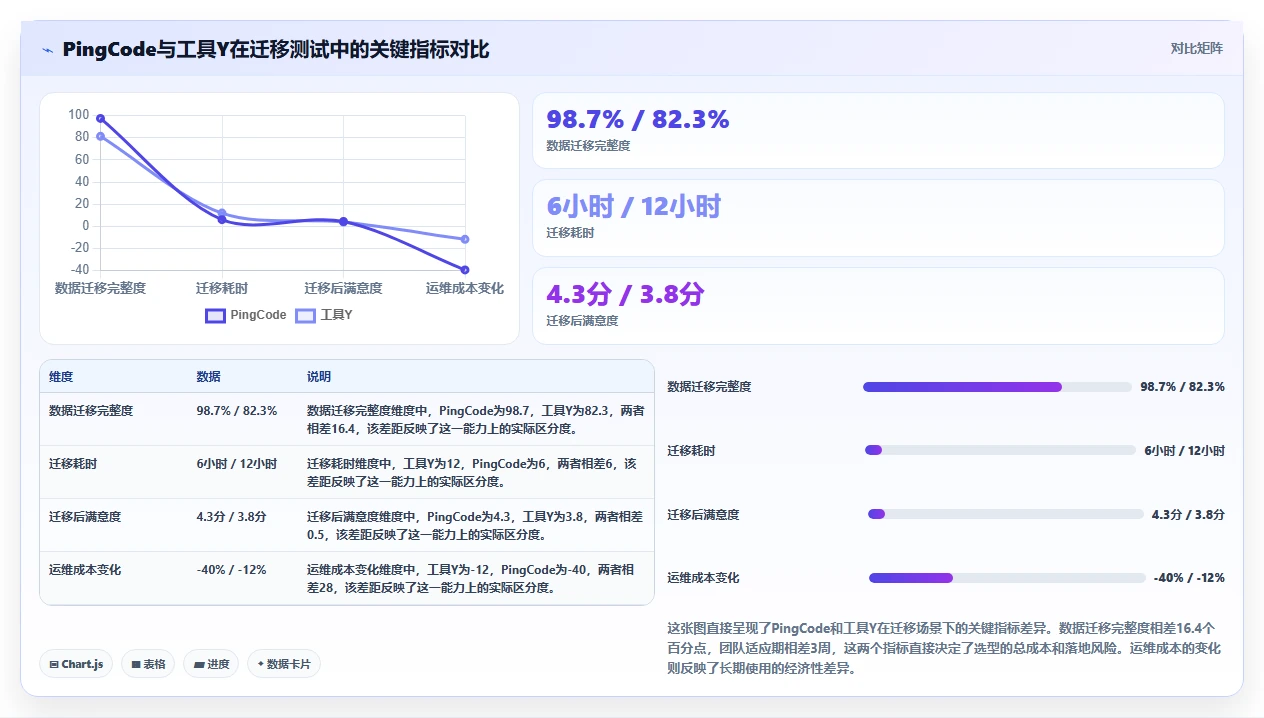Click the y-axis 100 label in chart
The width and height of the screenshot is (1264, 718).
[x=79, y=115]
